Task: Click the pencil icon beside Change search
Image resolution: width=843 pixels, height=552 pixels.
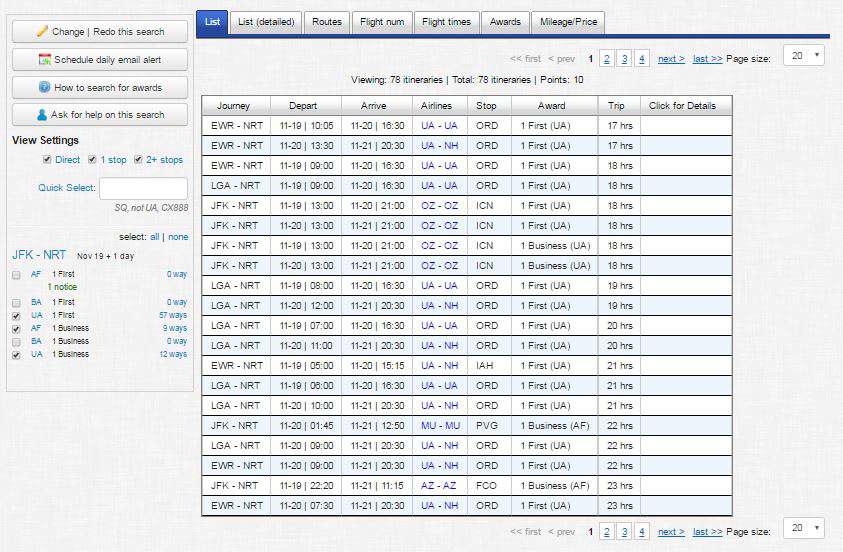Action: click(42, 32)
